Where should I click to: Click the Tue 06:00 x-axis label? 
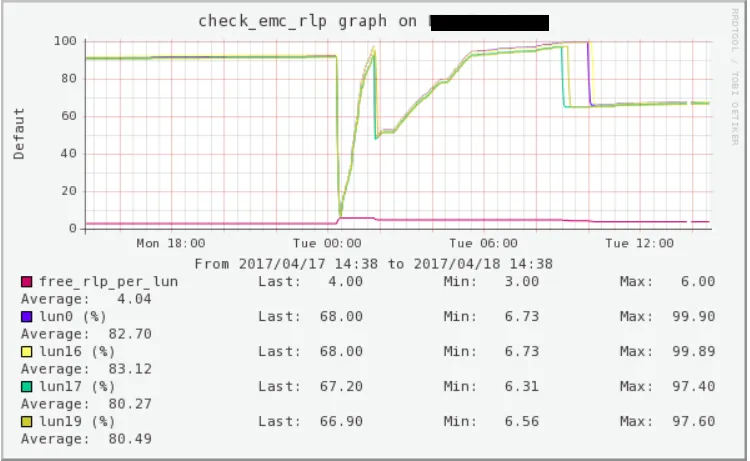coord(485,243)
